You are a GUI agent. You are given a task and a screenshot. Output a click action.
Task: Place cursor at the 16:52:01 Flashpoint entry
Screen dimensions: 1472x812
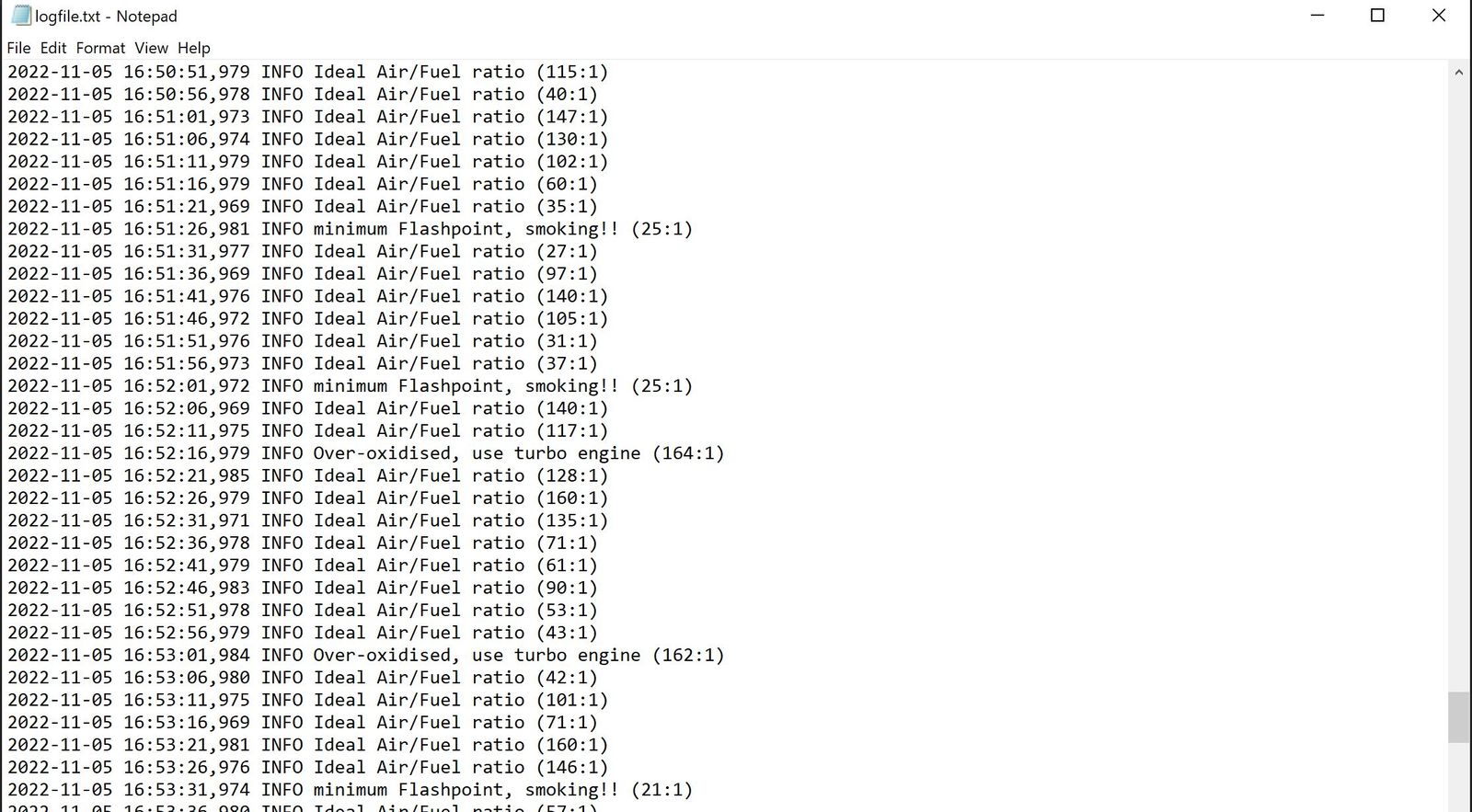350,385
